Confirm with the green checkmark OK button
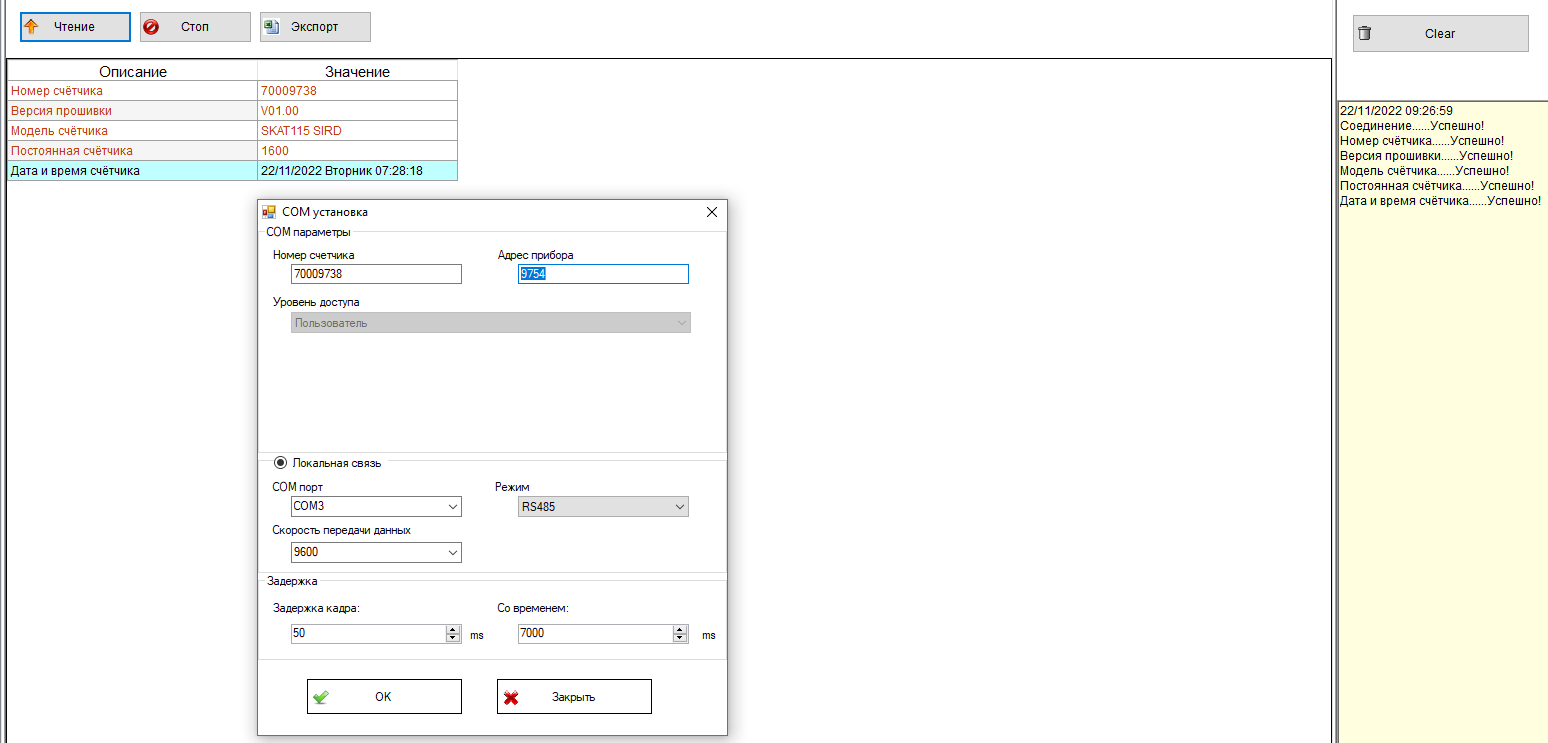This screenshot has height=743, width=1548. point(384,697)
